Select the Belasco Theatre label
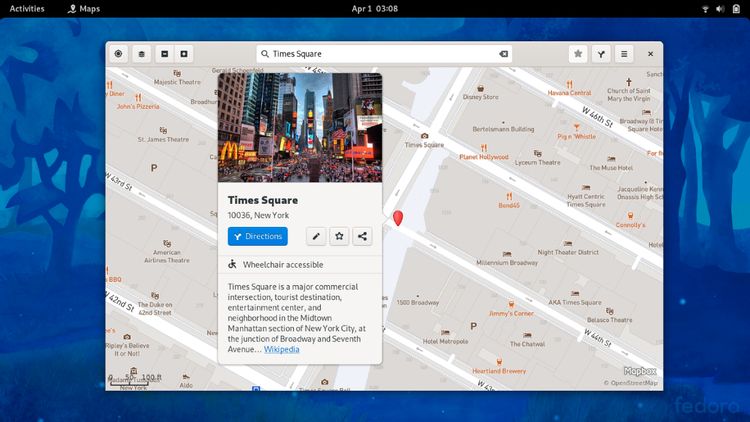Screen dimensions: 750x422 click(x=609, y=320)
